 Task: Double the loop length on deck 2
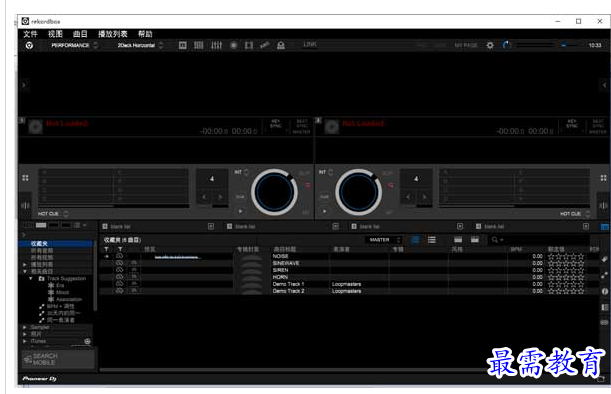424,197
